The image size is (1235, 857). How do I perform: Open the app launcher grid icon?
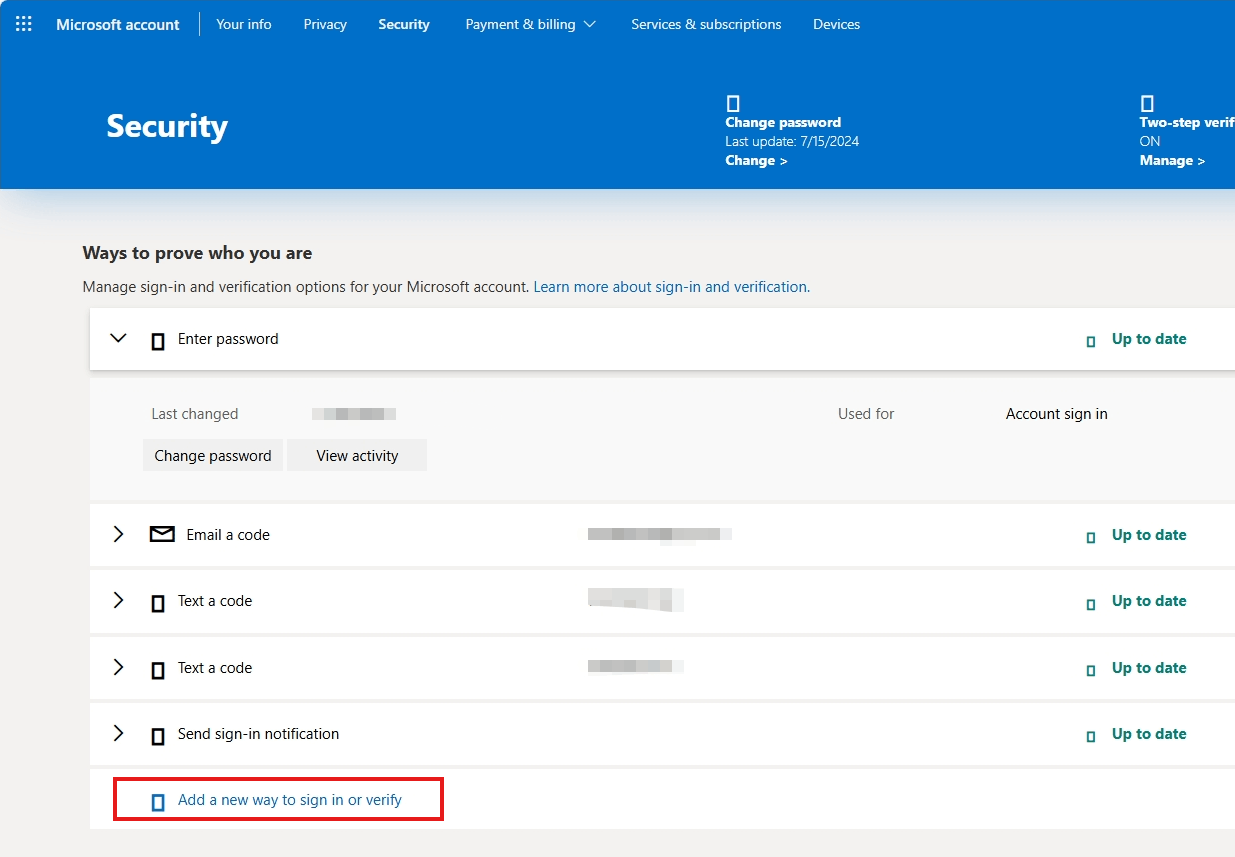coord(24,24)
